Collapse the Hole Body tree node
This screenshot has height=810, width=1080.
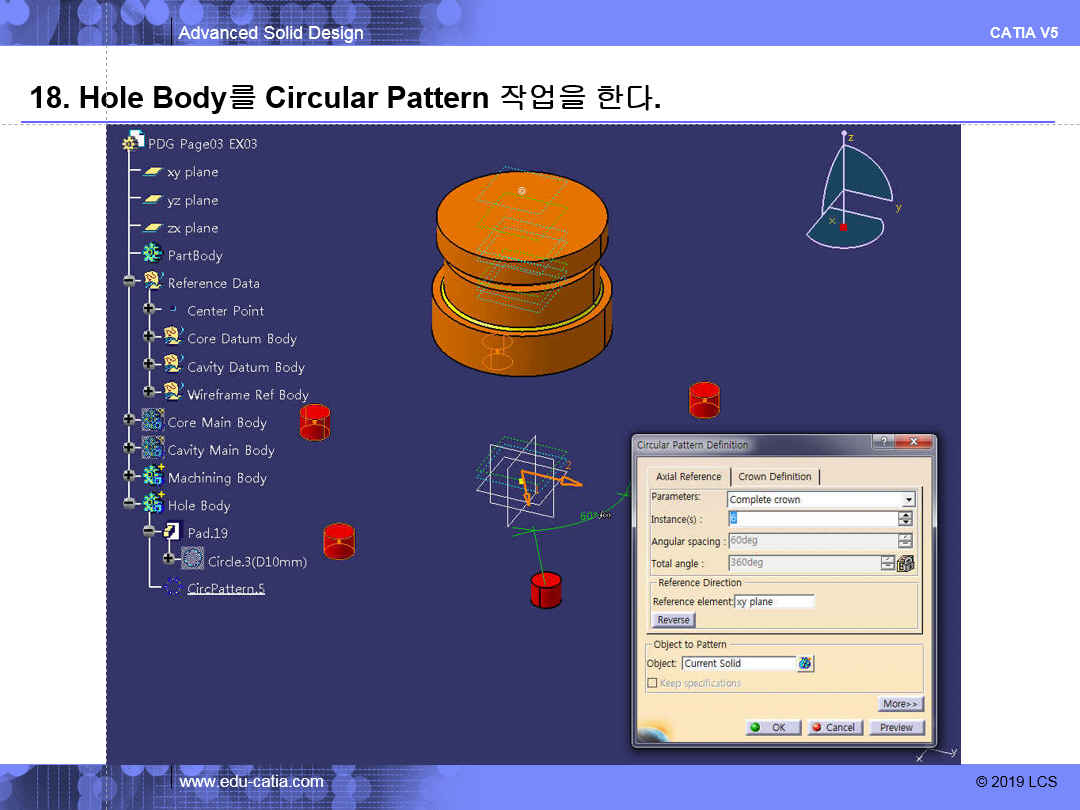pos(129,505)
